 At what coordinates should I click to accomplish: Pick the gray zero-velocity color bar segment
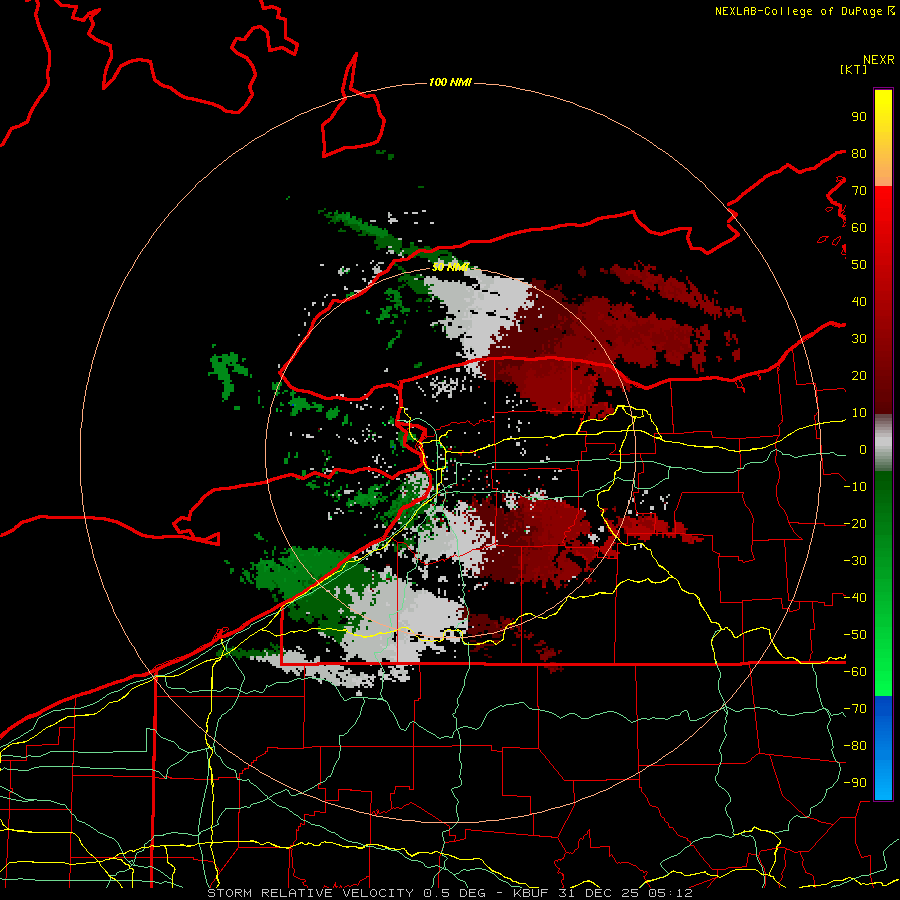click(x=883, y=443)
